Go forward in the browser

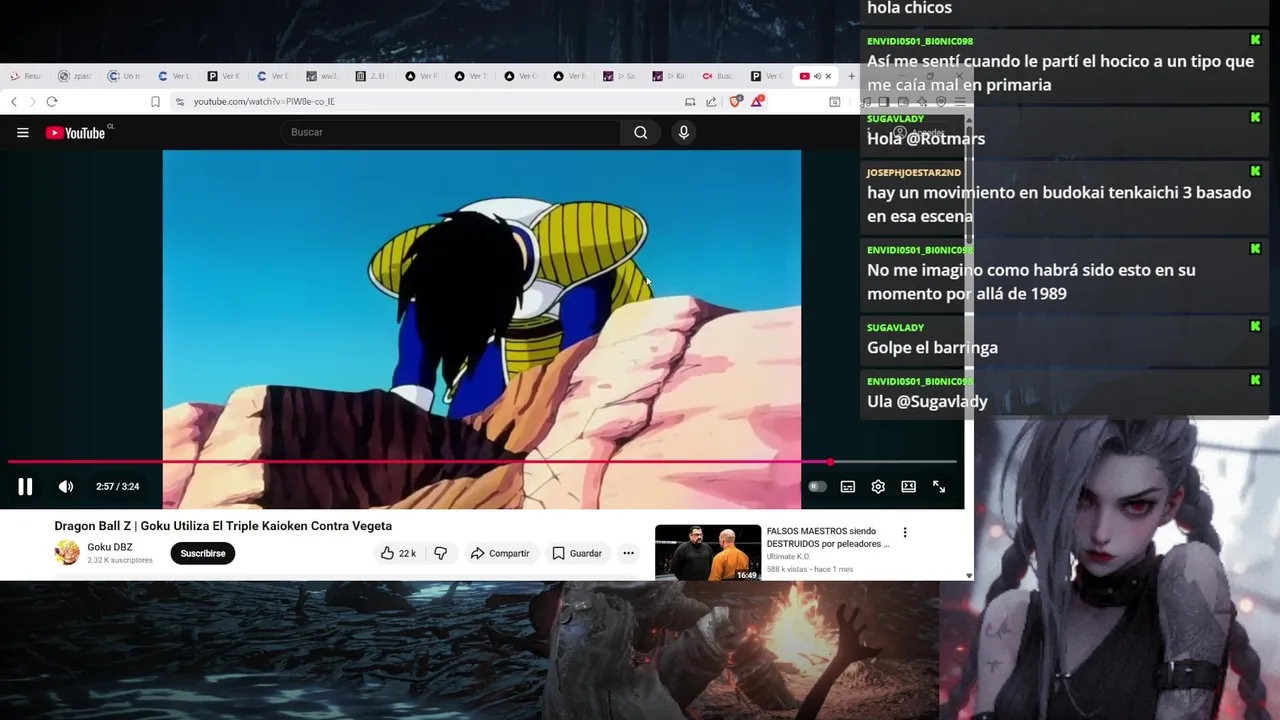[x=32, y=101]
